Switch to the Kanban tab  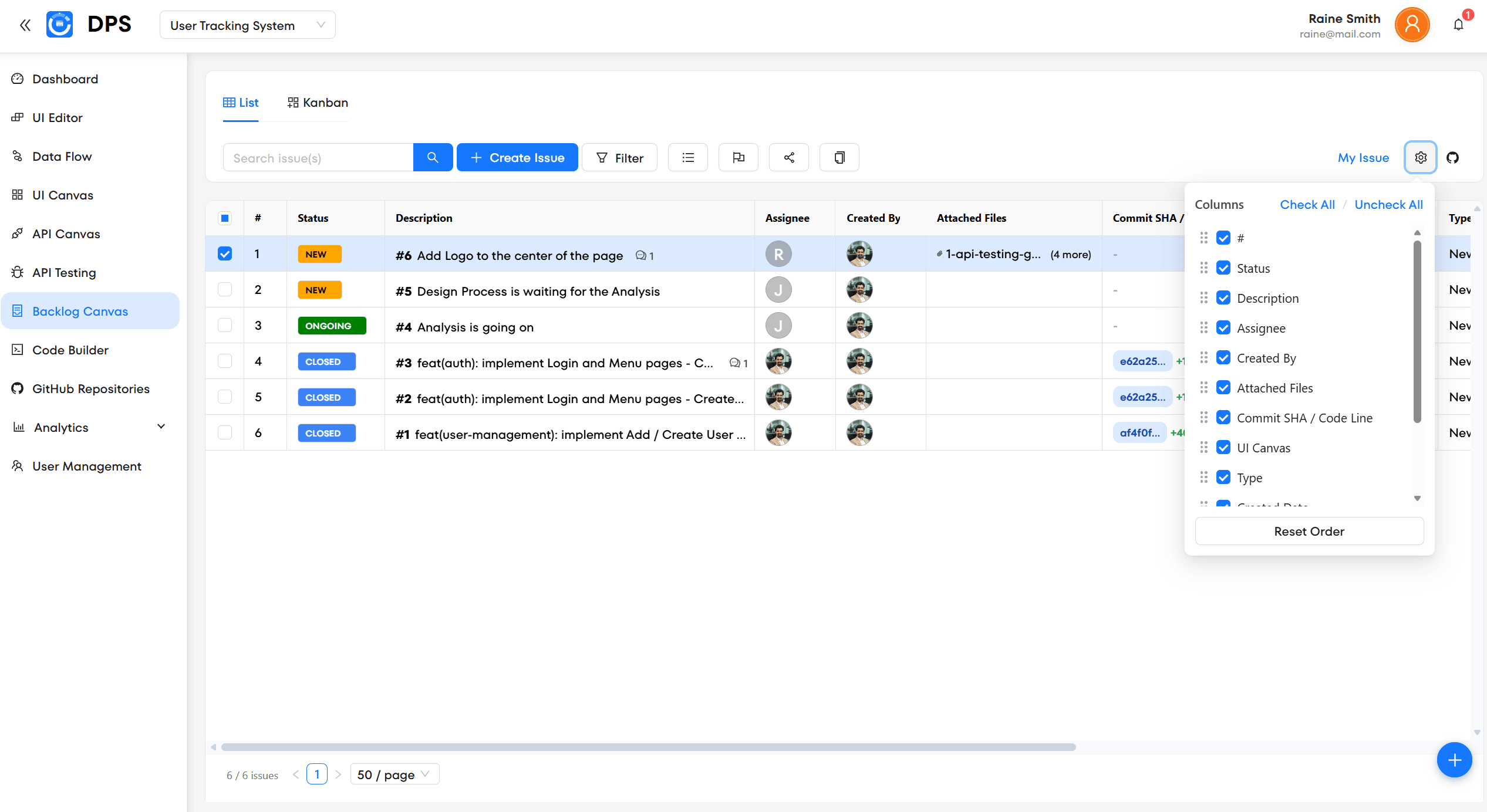point(318,103)
